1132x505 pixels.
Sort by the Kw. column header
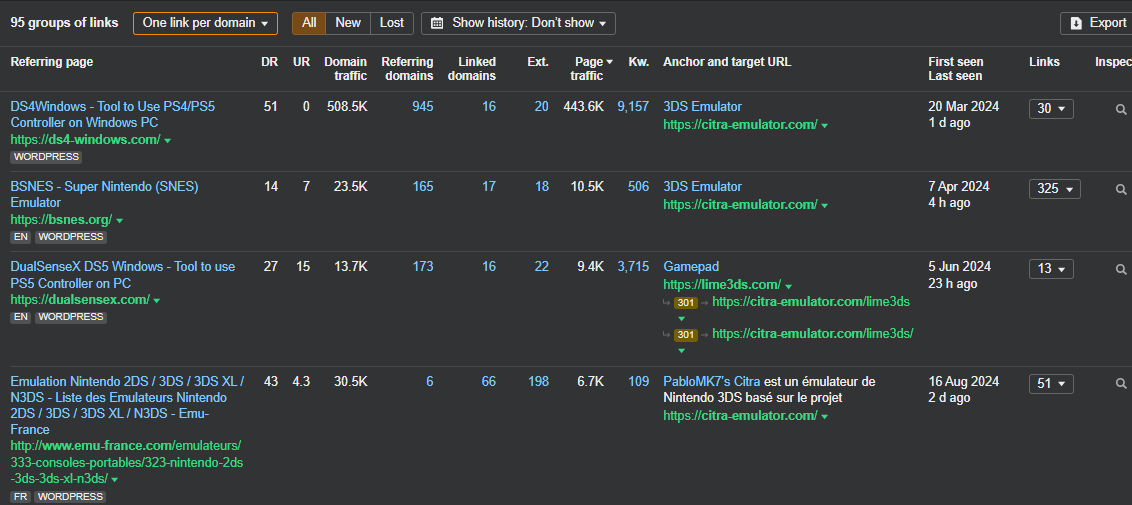click(x=639, y=62)
